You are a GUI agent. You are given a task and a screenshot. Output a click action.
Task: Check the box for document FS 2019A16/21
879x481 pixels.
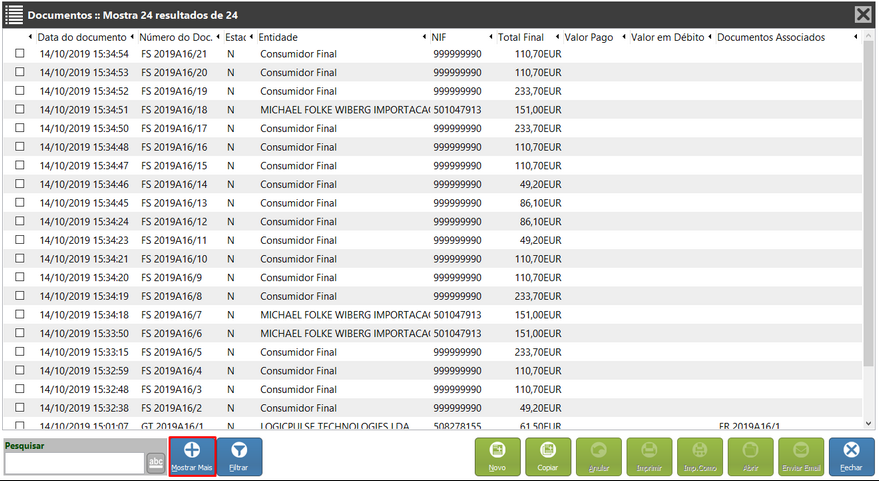point(20,54)
